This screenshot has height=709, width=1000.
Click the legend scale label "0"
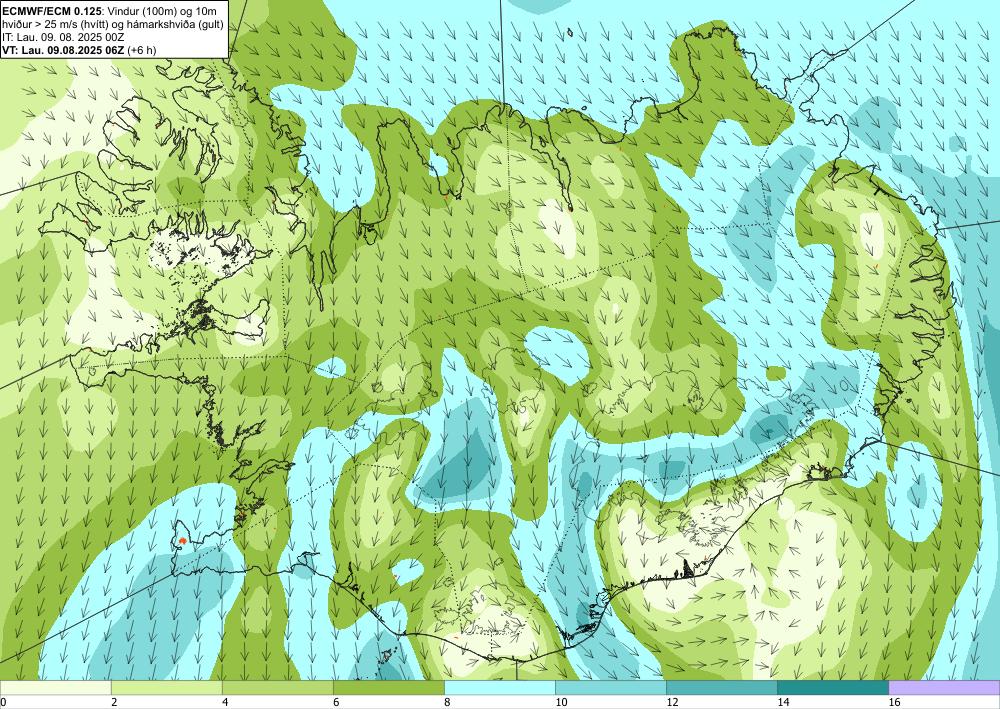click(x=3, y=702)
